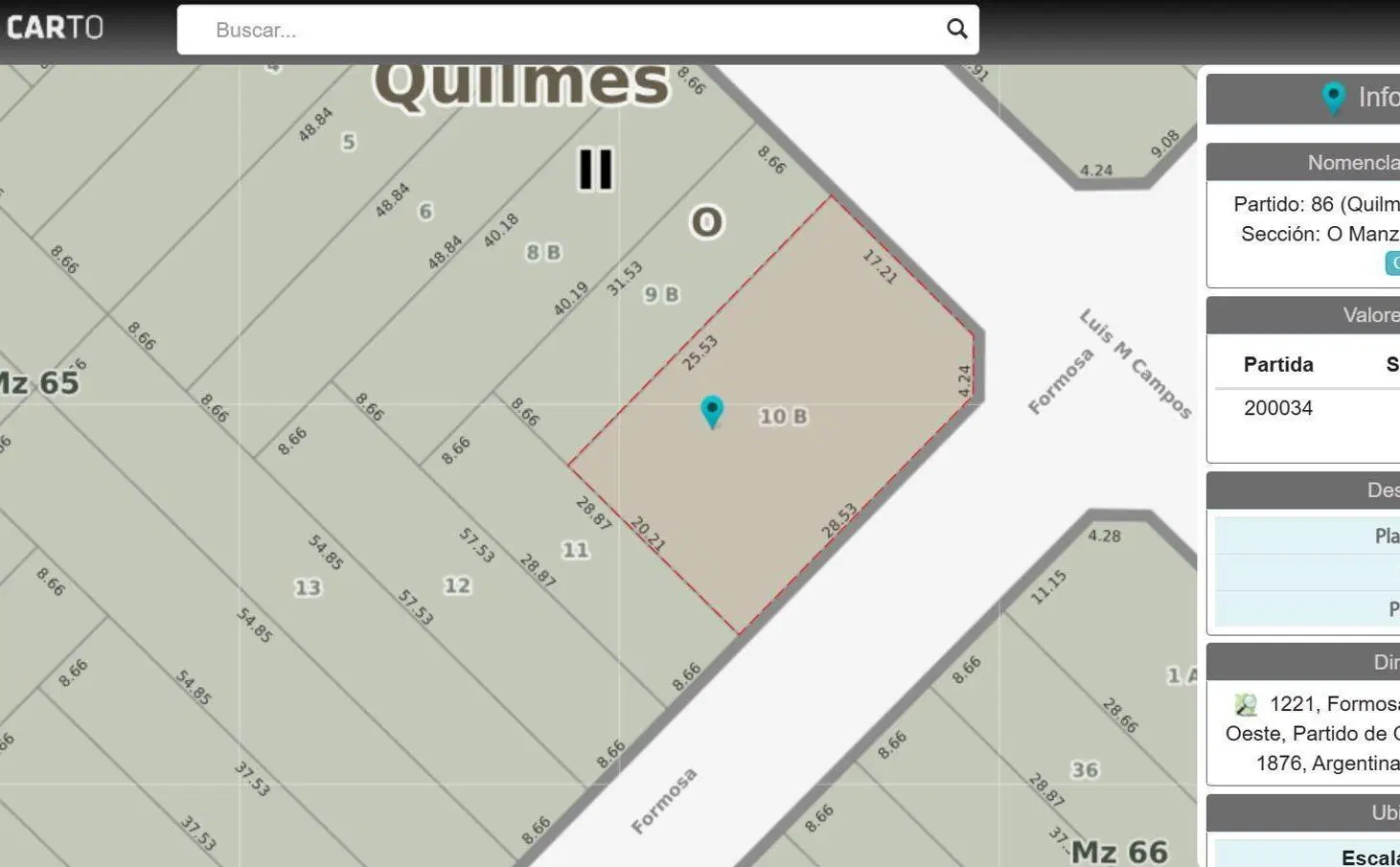This screenshot has height=867, width=1400.
Task: Select parcel number 11
Action: [575, 550]
